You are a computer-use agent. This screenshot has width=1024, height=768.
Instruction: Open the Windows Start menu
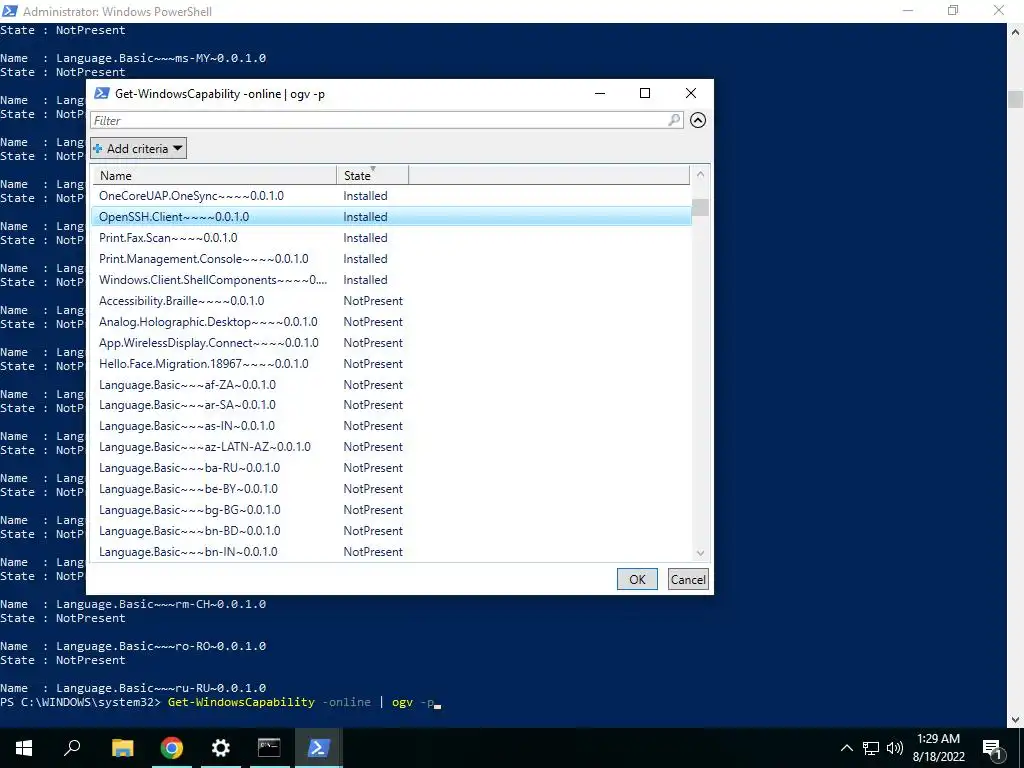pyautogui.click(x=24, y=748)
